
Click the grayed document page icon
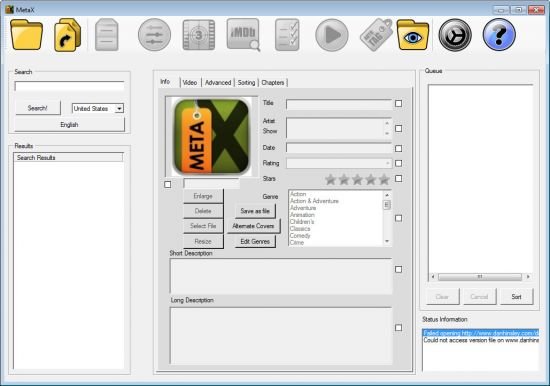[107, 35]
